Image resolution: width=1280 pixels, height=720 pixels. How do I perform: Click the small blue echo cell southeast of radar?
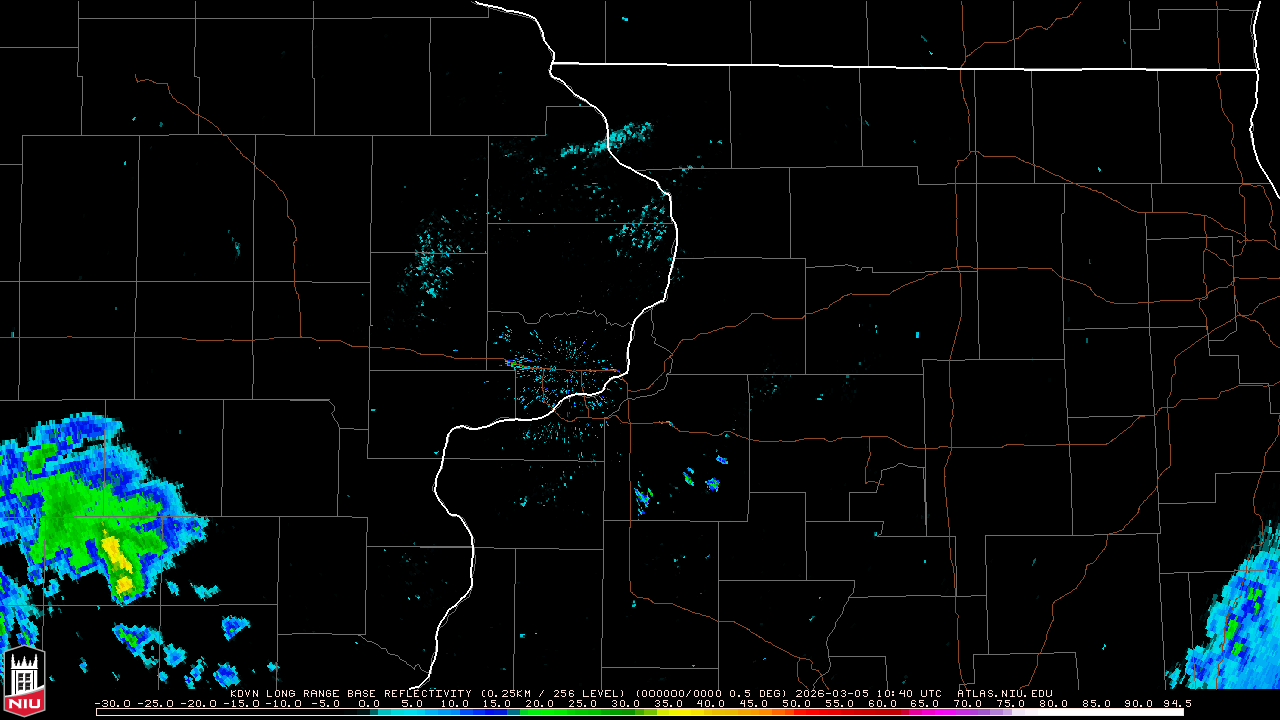[x=712, y=485]
